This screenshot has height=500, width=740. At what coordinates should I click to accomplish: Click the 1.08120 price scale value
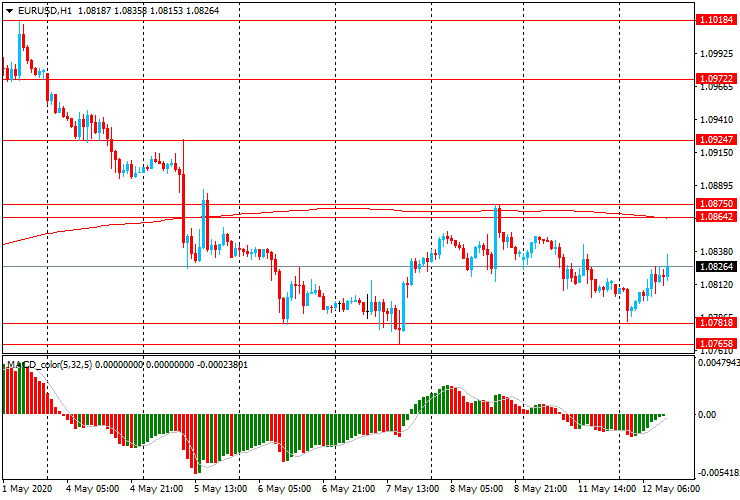tap(716, 285)
